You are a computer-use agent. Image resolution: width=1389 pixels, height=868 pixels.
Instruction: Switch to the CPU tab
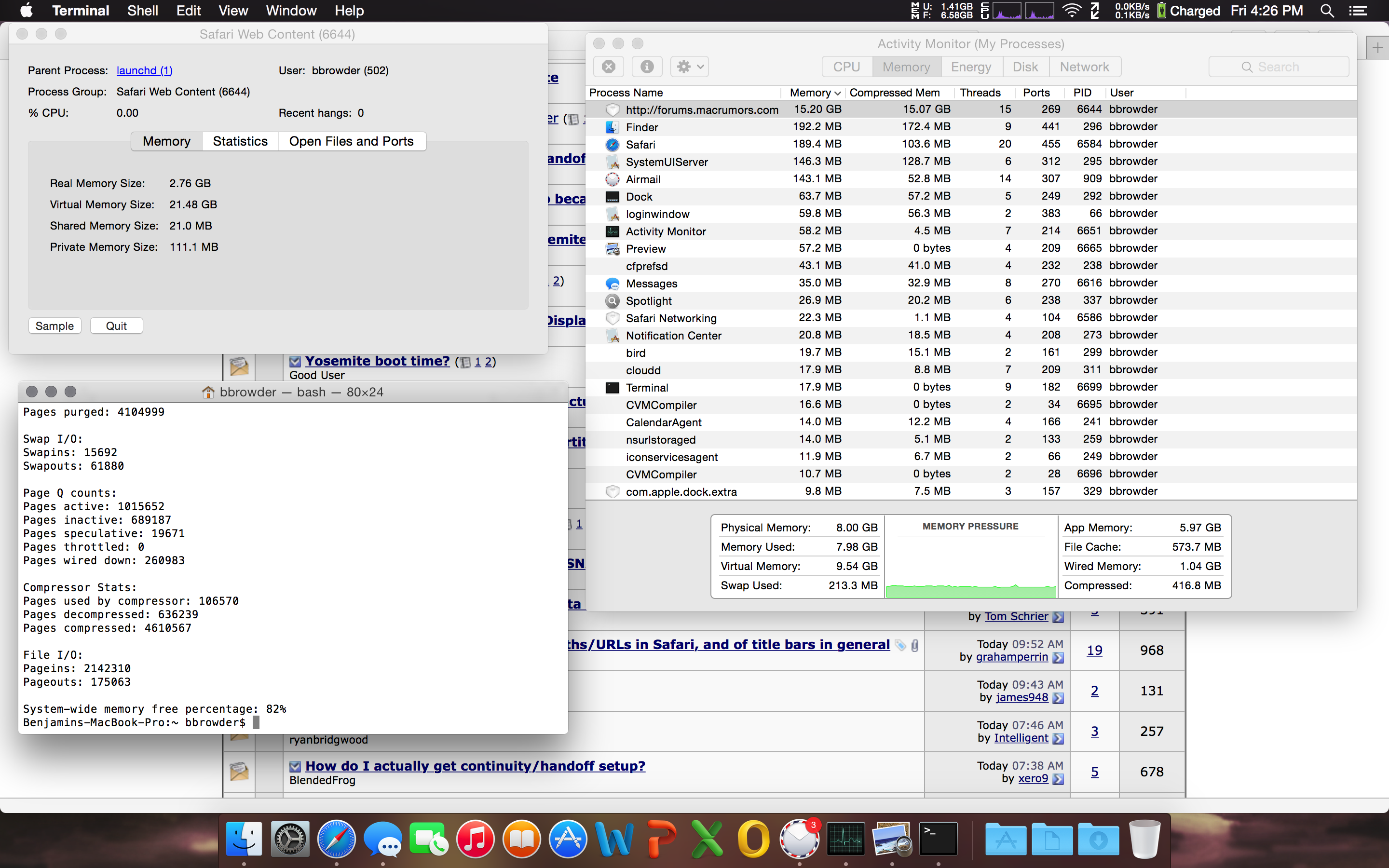pyautogui.click(x=846, y=67)
